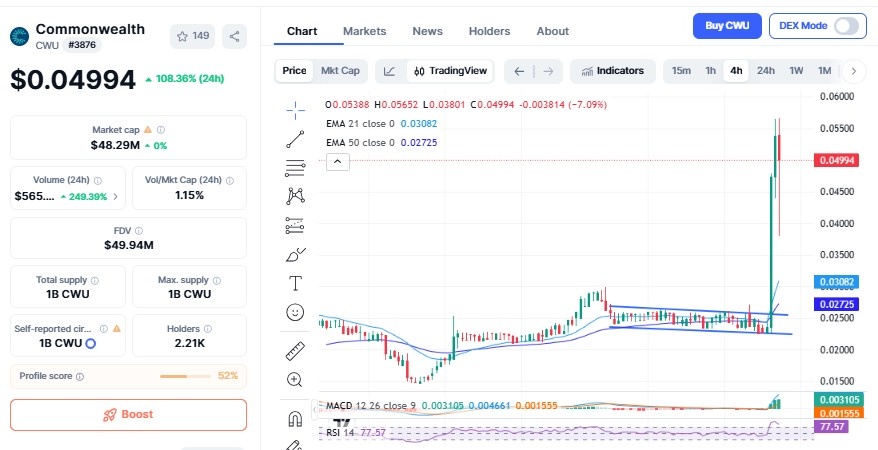Switch to simple line chart view
878x450 pixels.
[x=390, y=71]
